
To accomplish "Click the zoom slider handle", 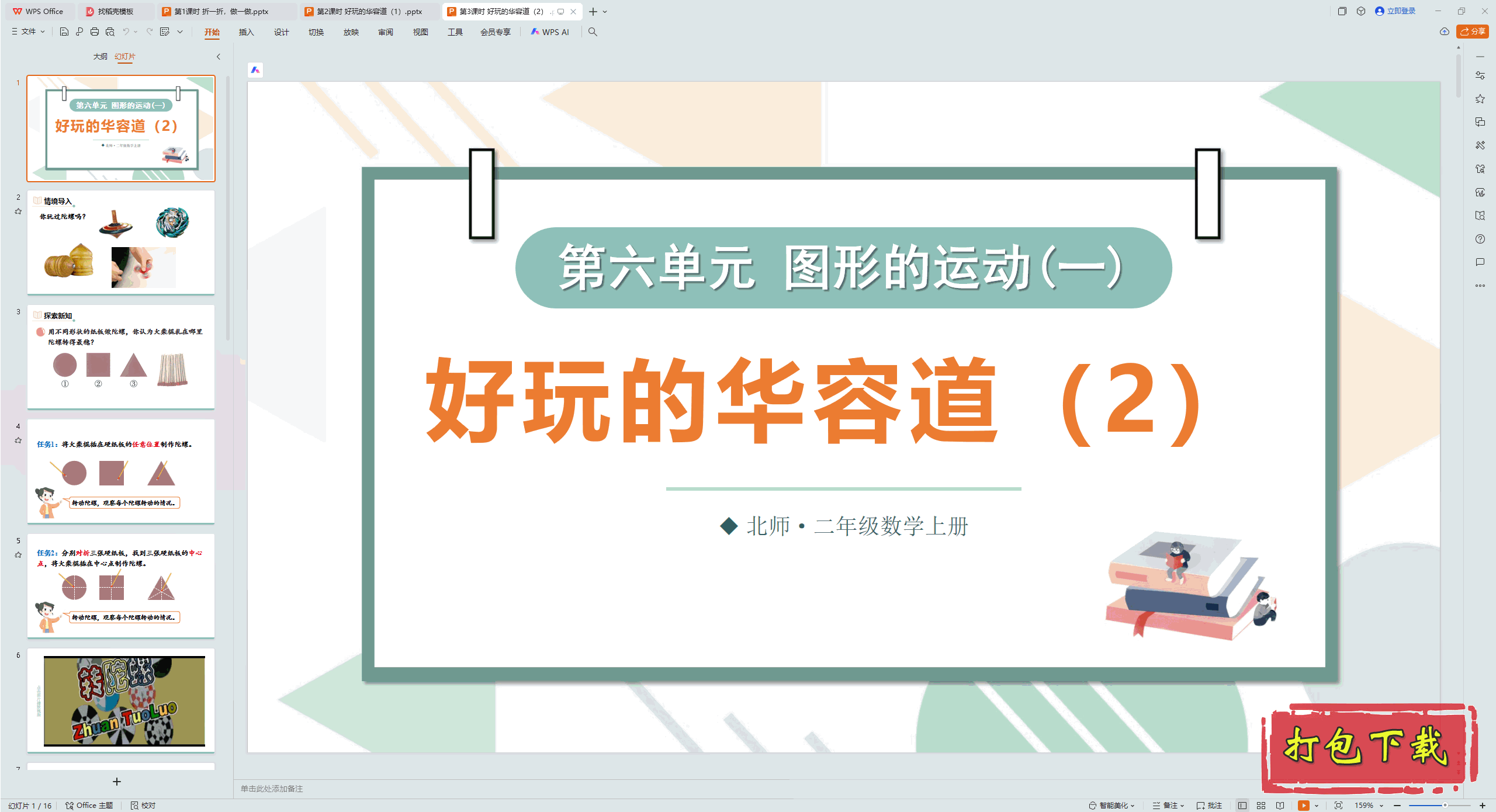I will click(1445, 806).
